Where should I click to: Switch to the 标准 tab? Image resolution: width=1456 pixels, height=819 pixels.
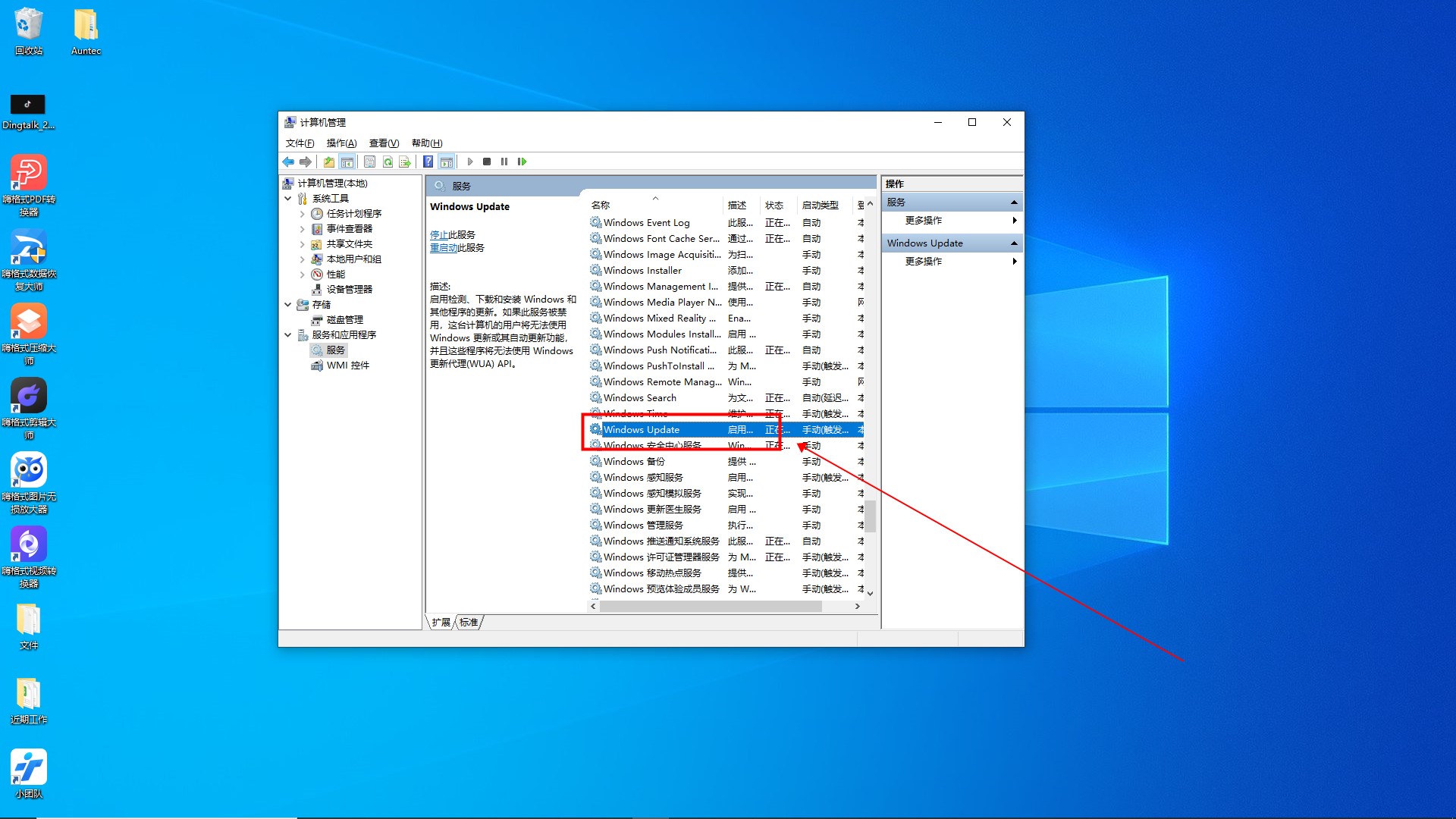click(469, 623)
